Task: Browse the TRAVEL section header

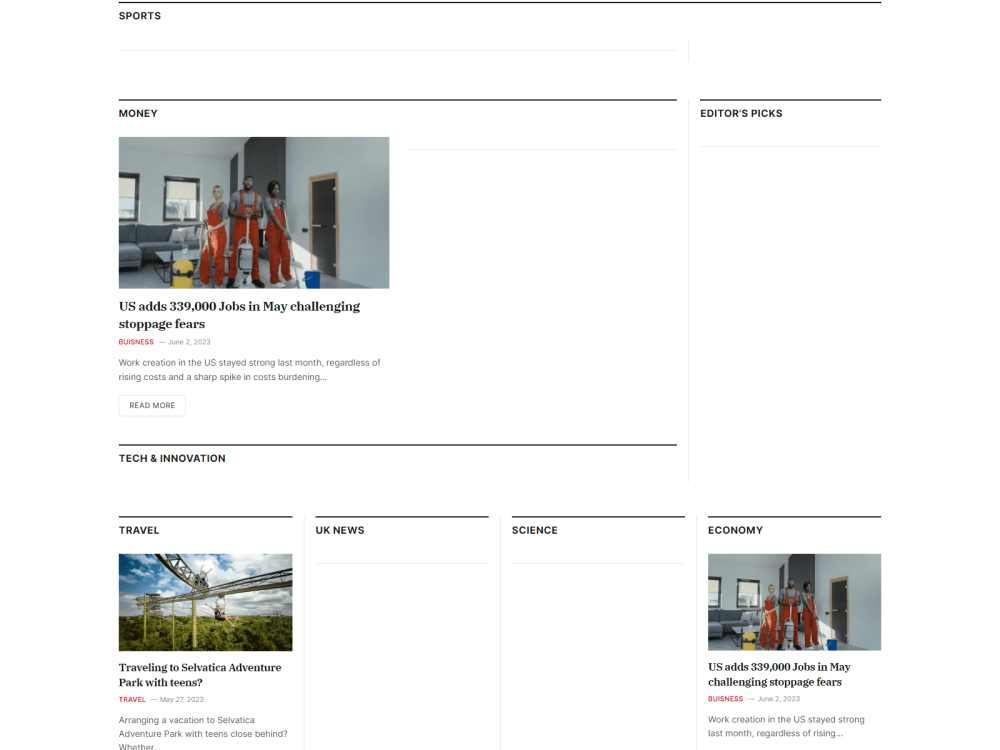Action: pyautogui.click(x=139, y=530)
